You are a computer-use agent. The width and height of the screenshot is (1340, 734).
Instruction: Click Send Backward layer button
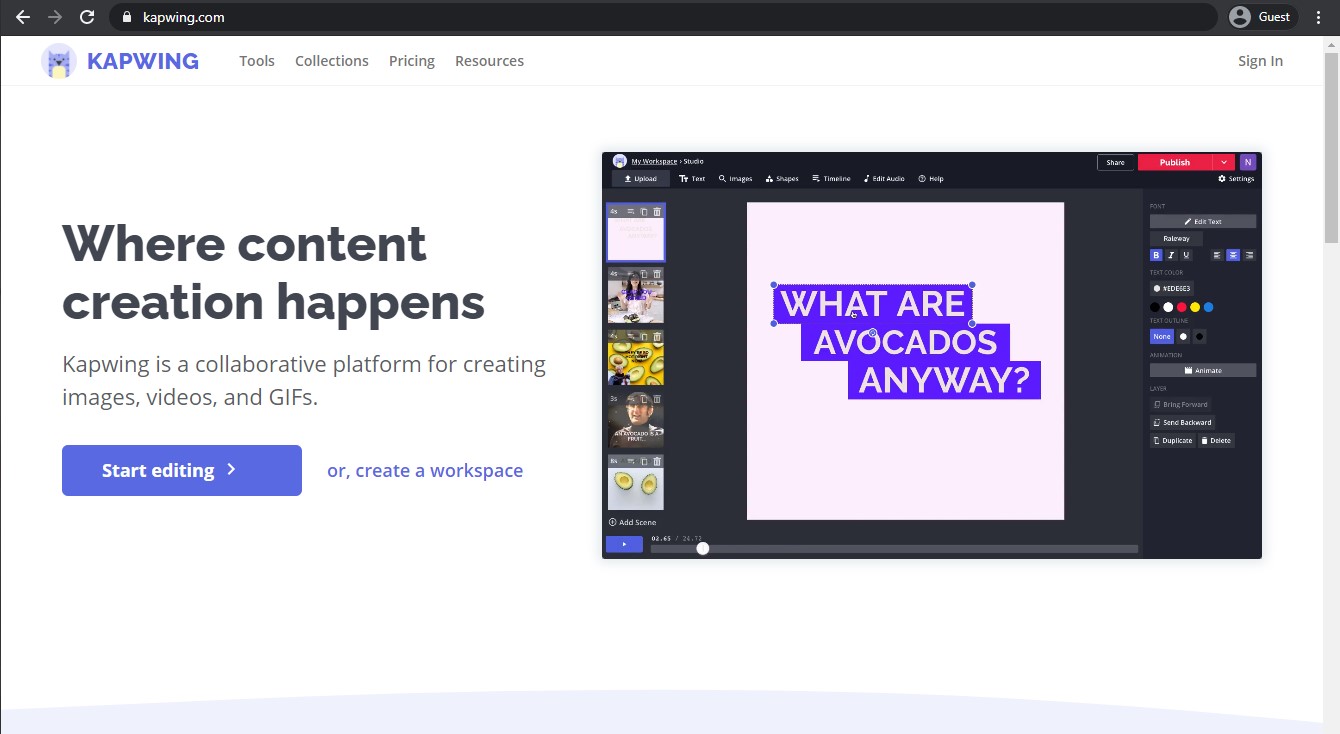[1182, 423]
